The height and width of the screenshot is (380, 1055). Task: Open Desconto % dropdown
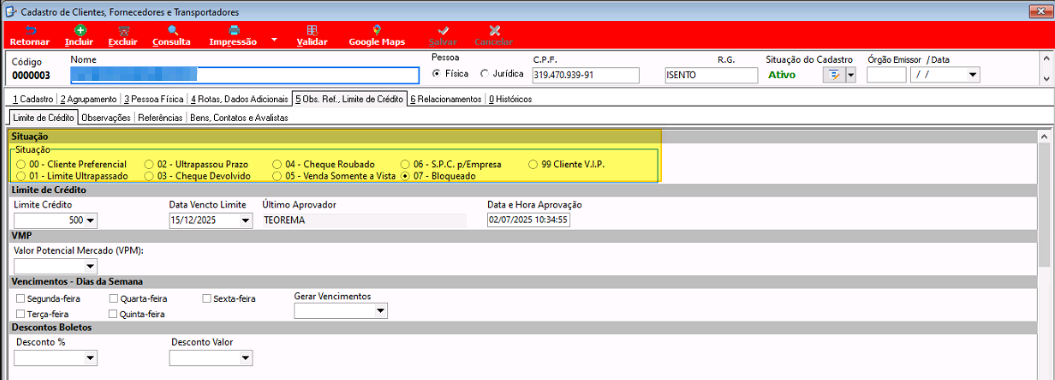tap(91, 359)
